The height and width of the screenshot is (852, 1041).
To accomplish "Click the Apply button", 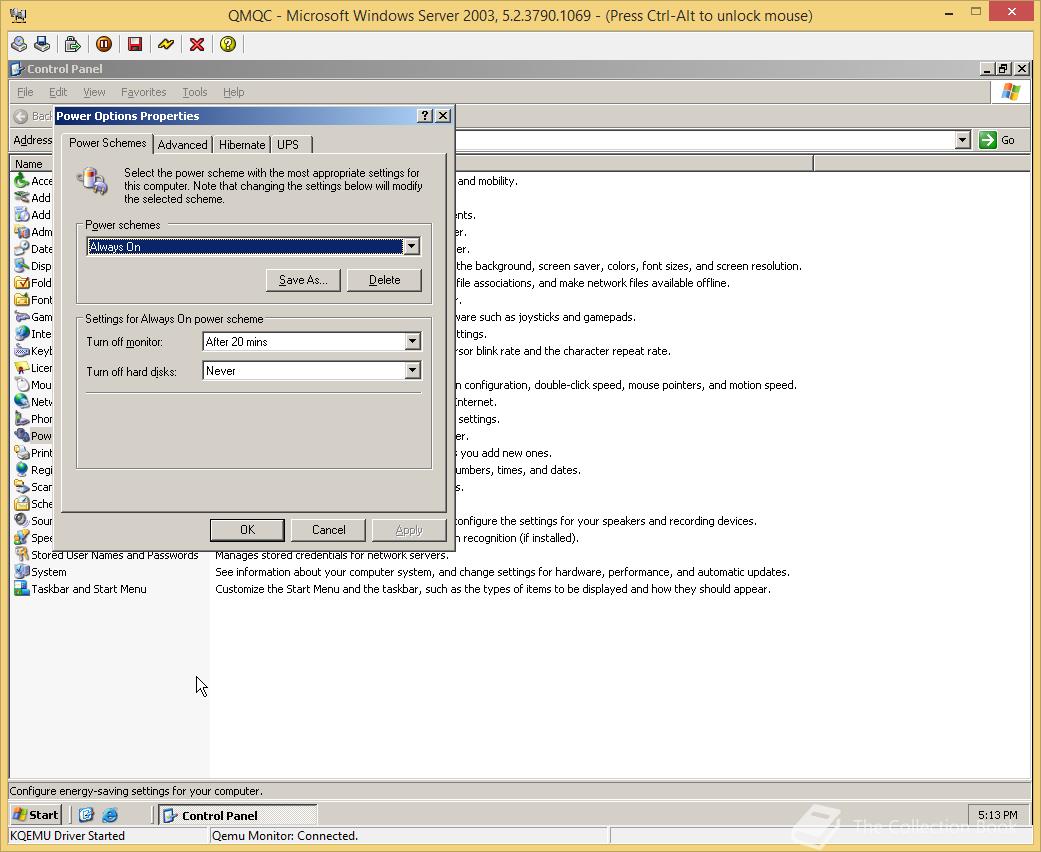I will click(409, 530).
